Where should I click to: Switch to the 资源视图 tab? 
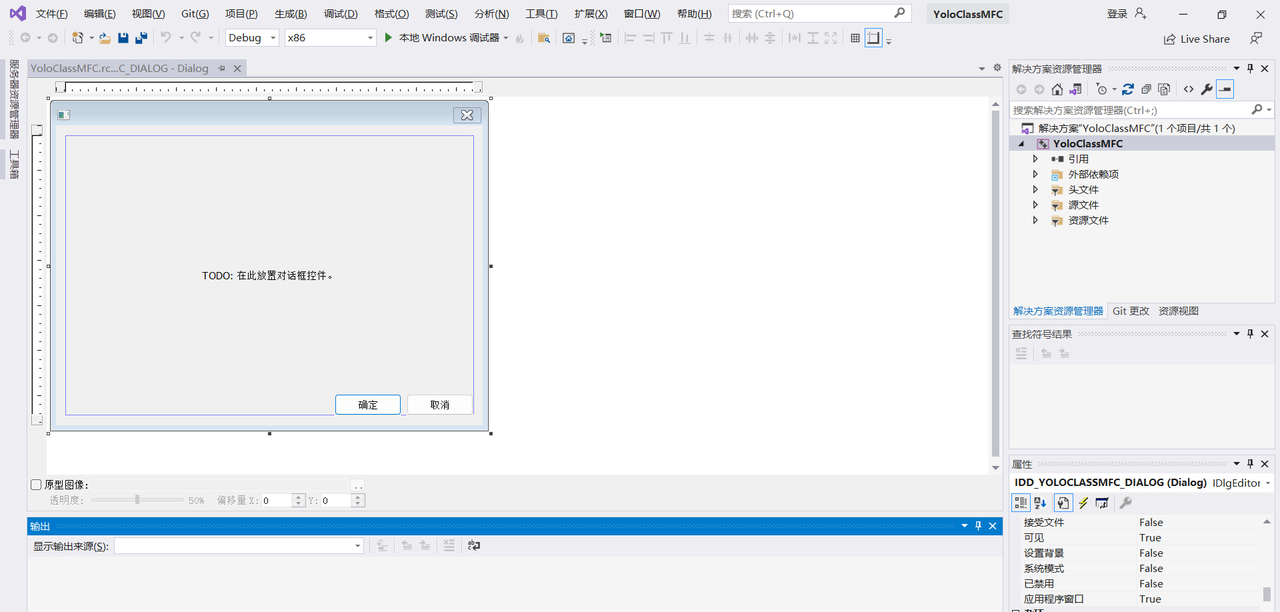pyautogui.click(x=1178, y=311)
